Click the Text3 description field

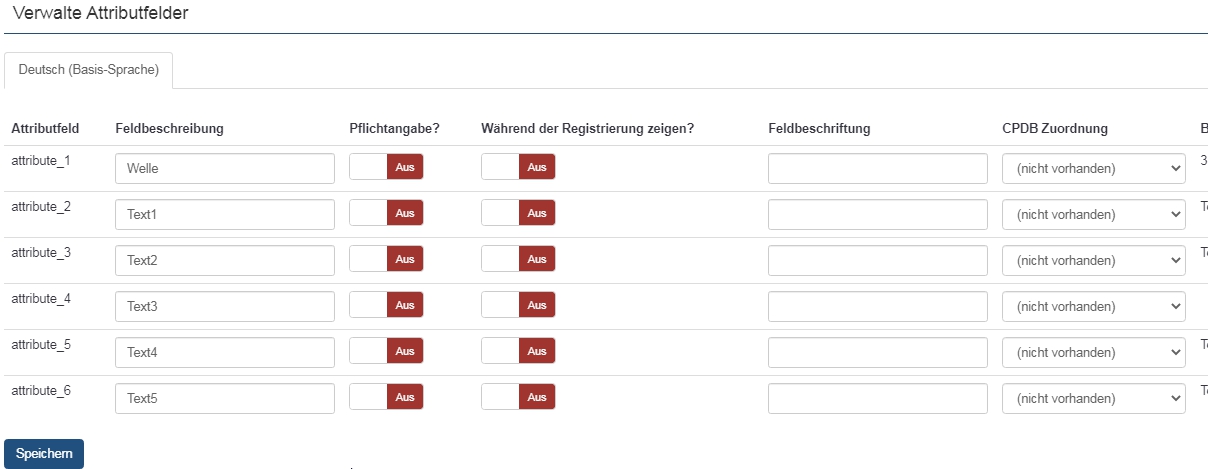[x=225, y=306]
